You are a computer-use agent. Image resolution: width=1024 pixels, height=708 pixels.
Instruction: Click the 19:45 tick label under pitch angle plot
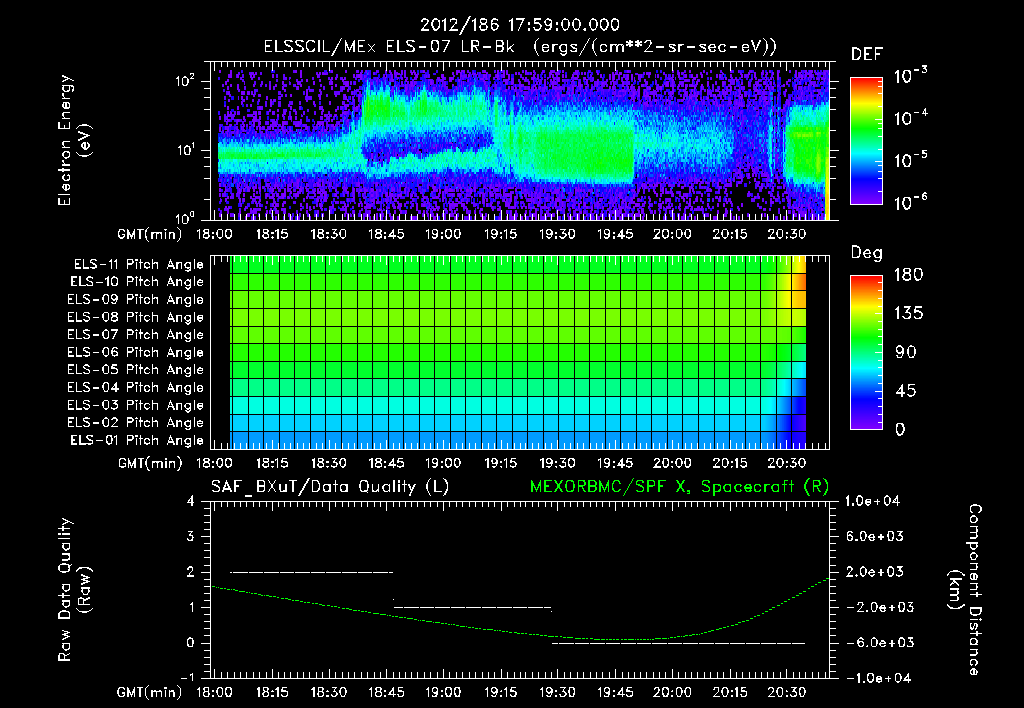tap(615, 464)
